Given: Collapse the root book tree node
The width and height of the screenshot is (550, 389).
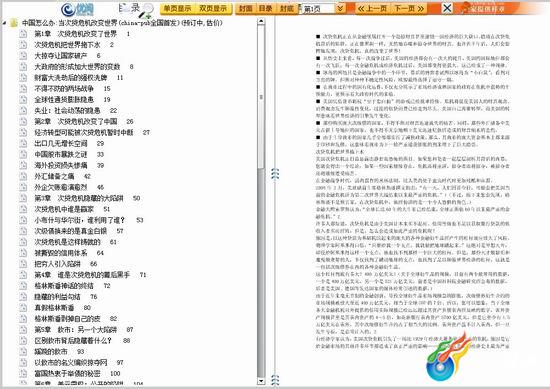Looking at the screenshot, I should coord(4,23).
